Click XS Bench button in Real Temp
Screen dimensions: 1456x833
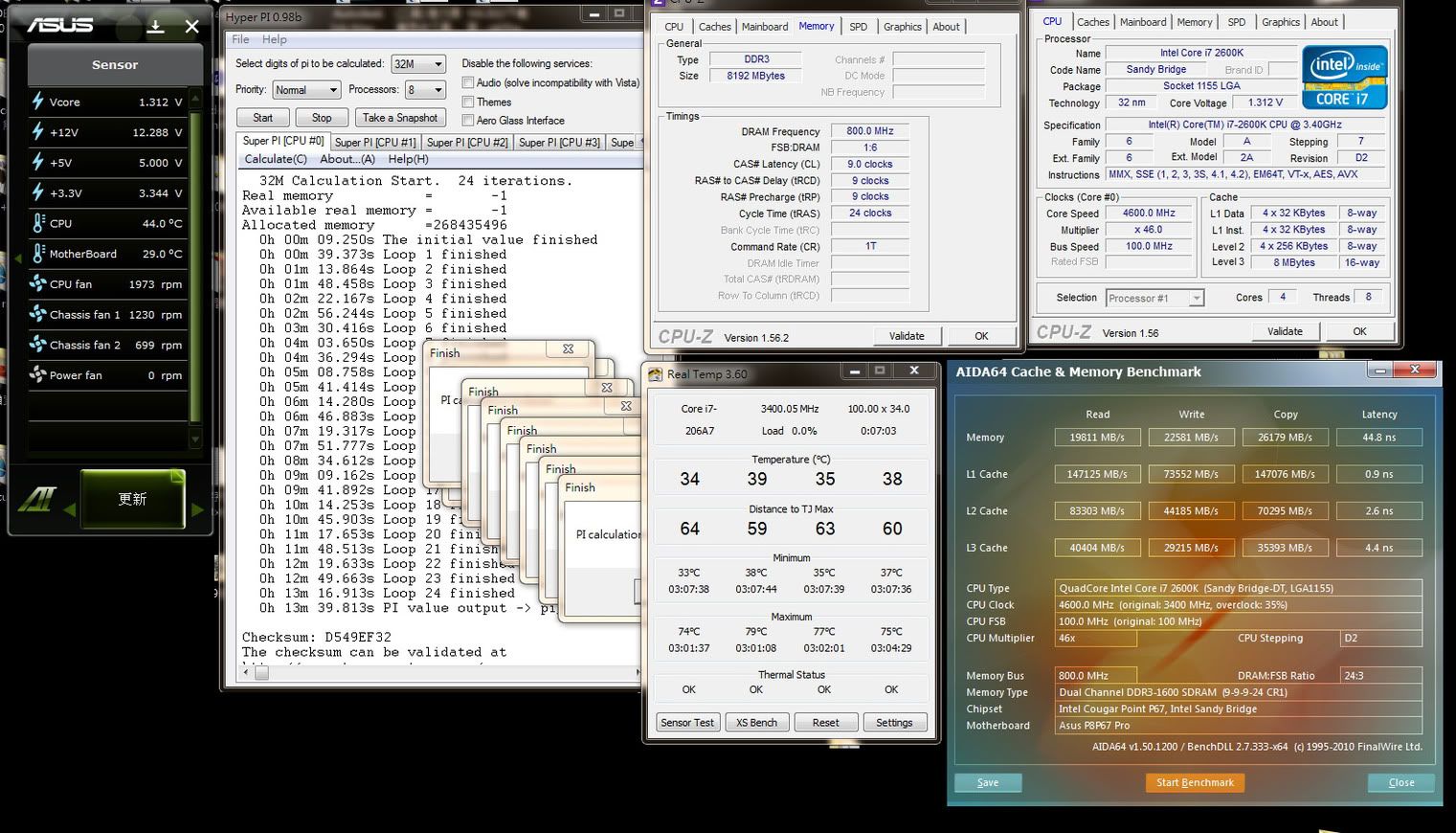point(756,723)
